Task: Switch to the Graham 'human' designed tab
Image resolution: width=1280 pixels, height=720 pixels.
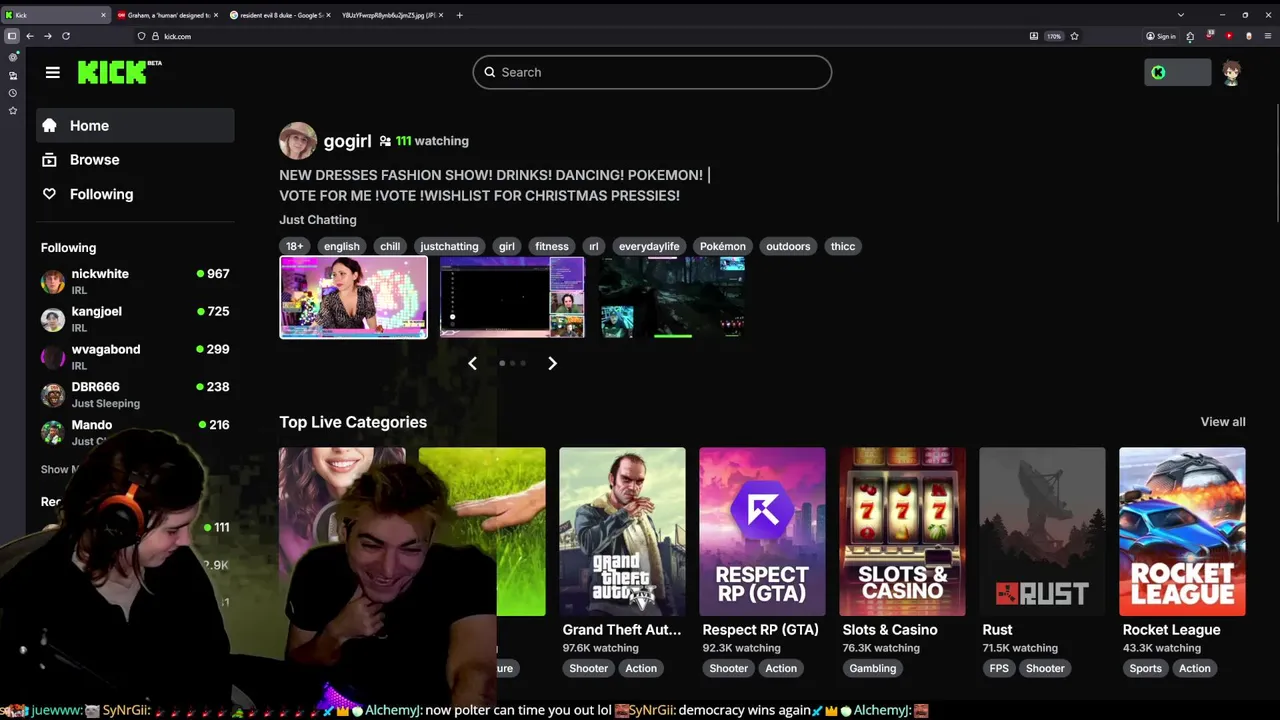Action: [167, 15]
